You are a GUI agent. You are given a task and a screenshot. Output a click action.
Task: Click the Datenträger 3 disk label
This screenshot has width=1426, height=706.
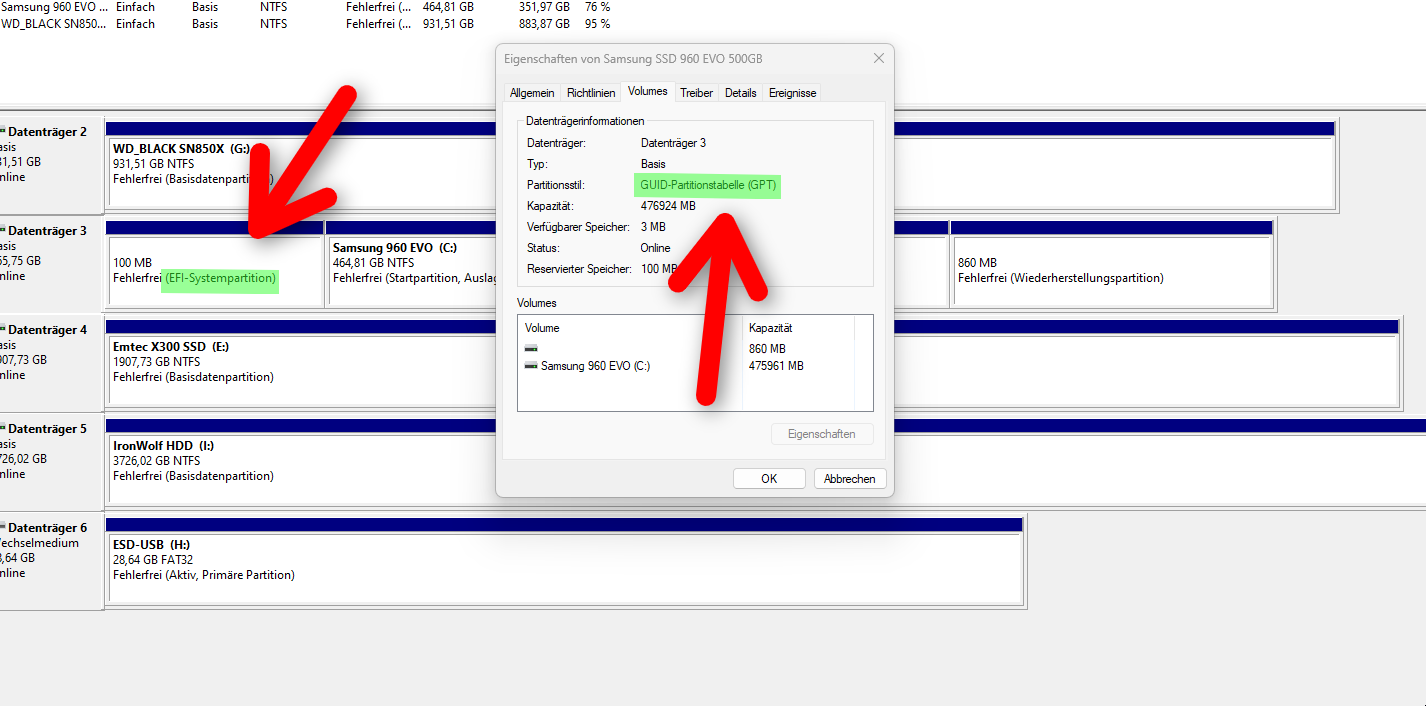(47, 231)
